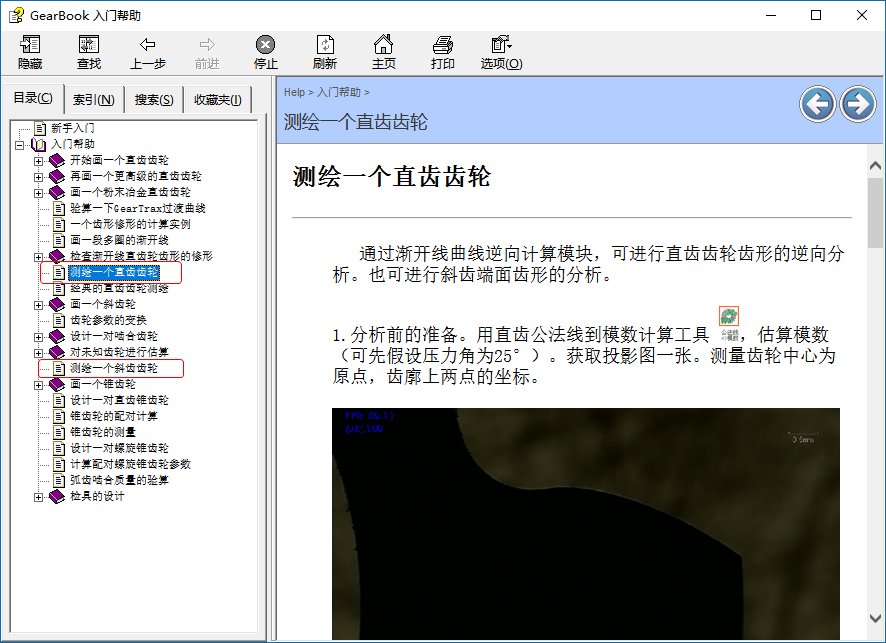The image size is (886, 643).
Task: Click the 入门帮助 breadcrumb link
Action: pyautogui.click(x=338, y=92)
